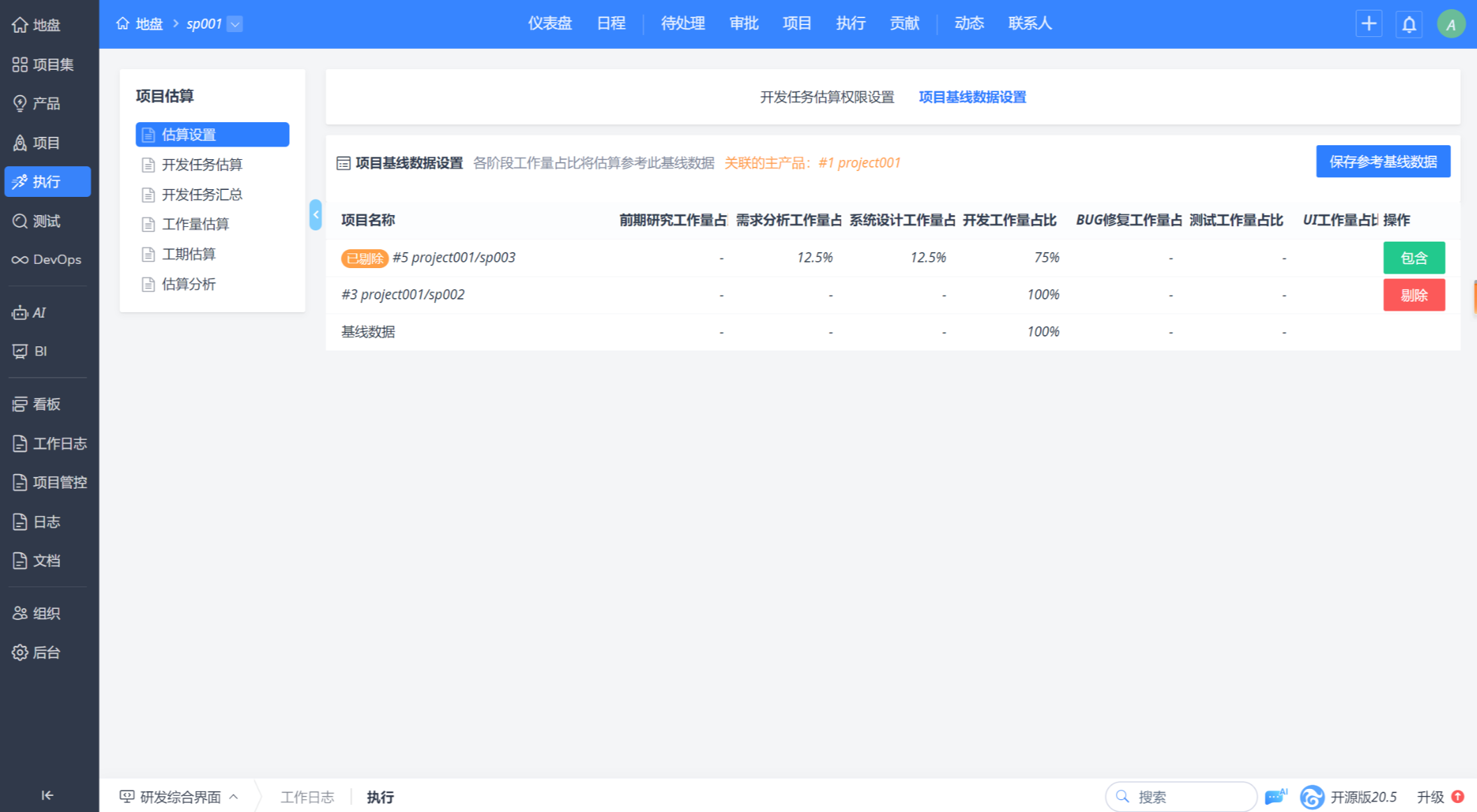
Task: Open the 审批 top menu
Action: coord(744,24)
